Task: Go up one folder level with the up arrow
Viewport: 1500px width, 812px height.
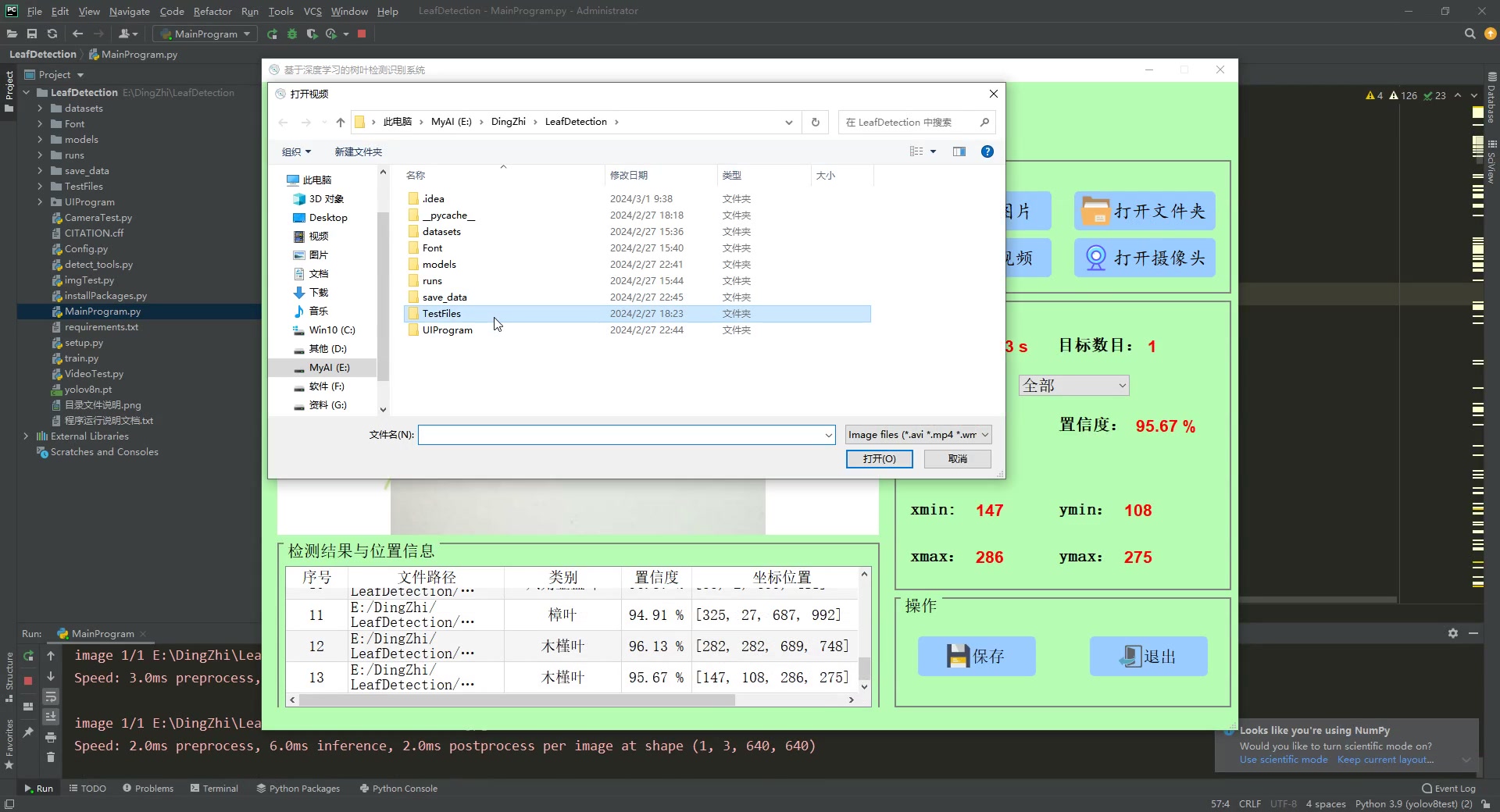Action: point(340,122)
